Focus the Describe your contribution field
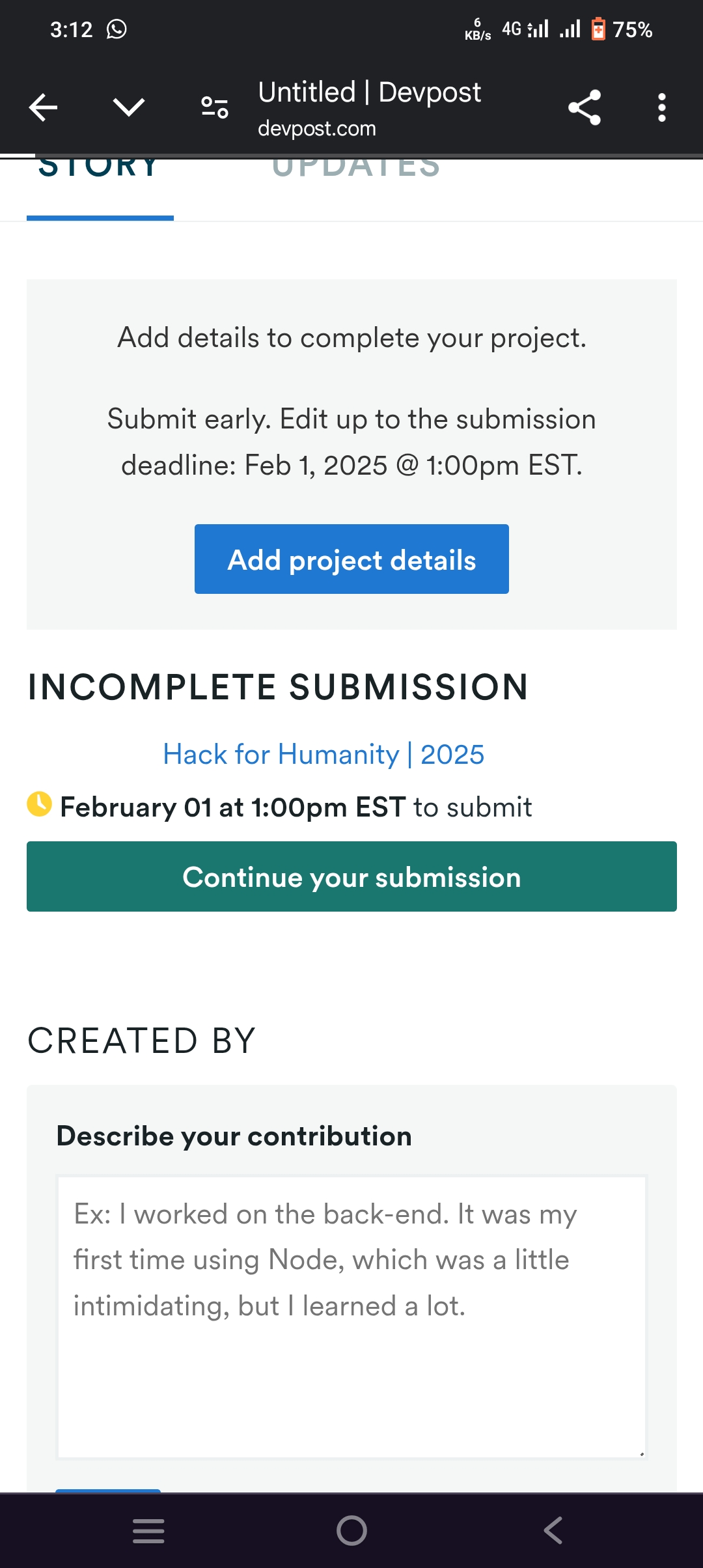This screenshot has height=1568, width=703. (351, 1317)
